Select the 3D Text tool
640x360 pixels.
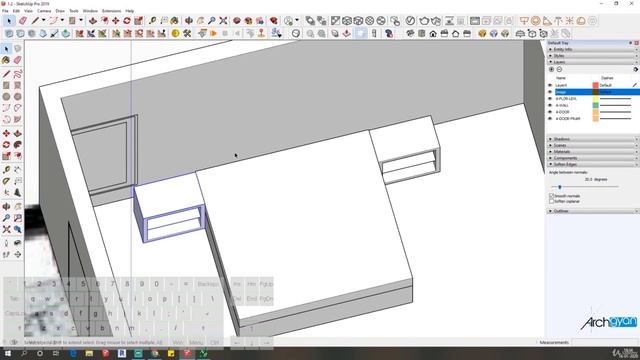click(17, 192)
